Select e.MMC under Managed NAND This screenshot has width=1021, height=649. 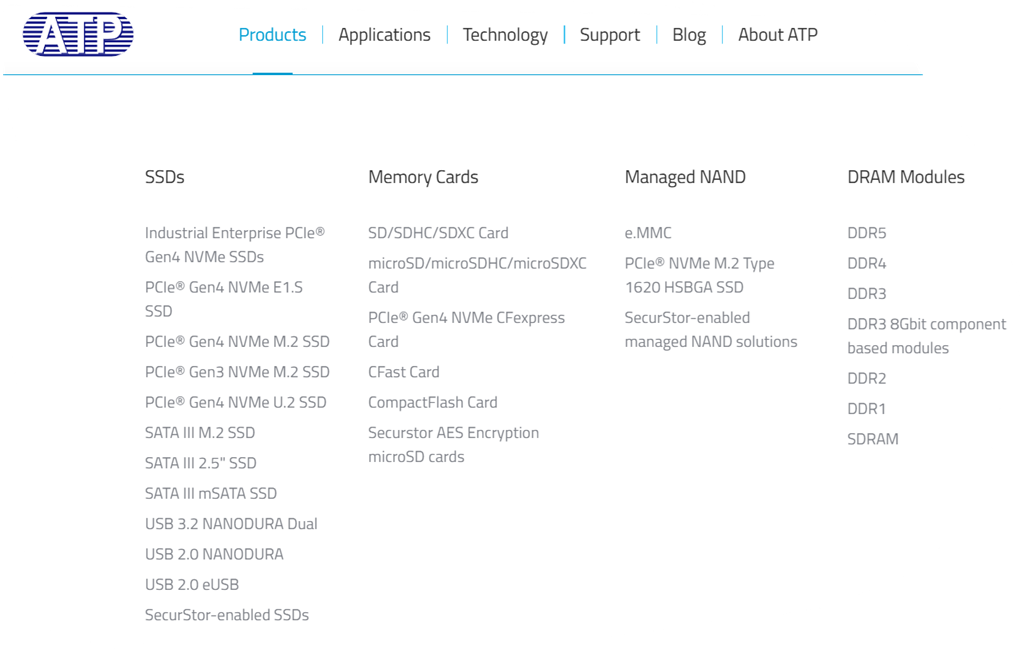pyautogui.click(x=648, y=232)
